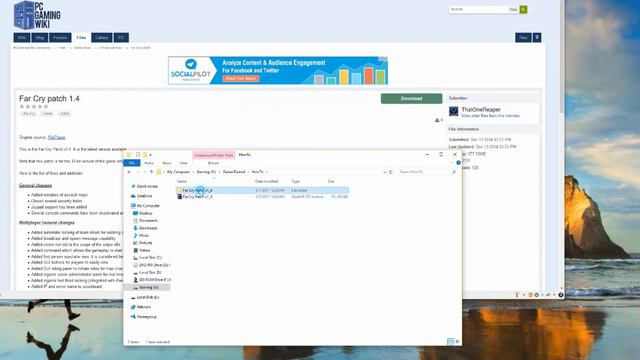This screenshot has width=640, height=360.
Task: Click My Computer in the address bar
Action: [178, 172]
